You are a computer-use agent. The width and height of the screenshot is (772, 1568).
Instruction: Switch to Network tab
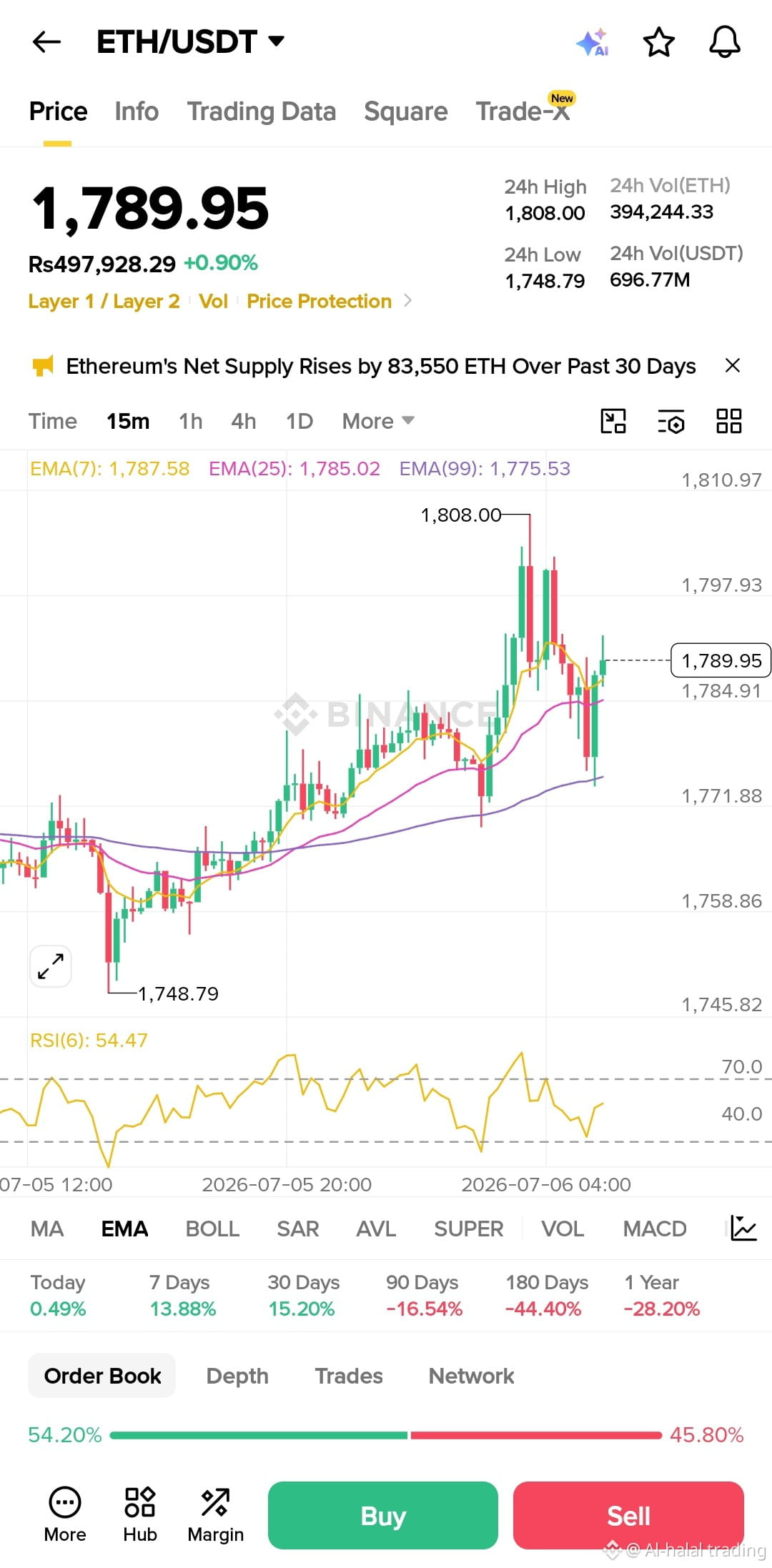tap(471, 1376)
